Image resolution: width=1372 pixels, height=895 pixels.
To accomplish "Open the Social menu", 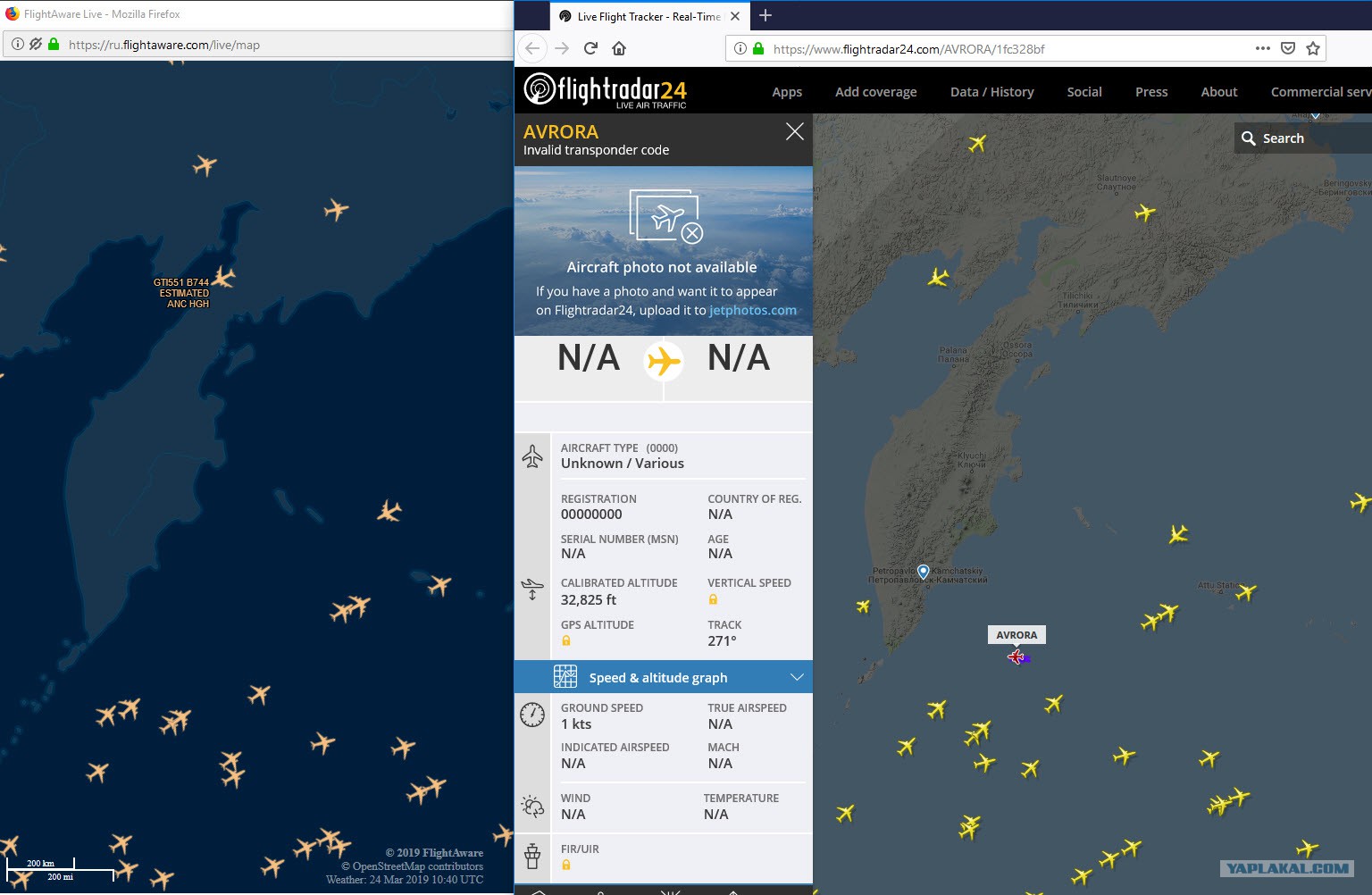I will coord(1084,92).
